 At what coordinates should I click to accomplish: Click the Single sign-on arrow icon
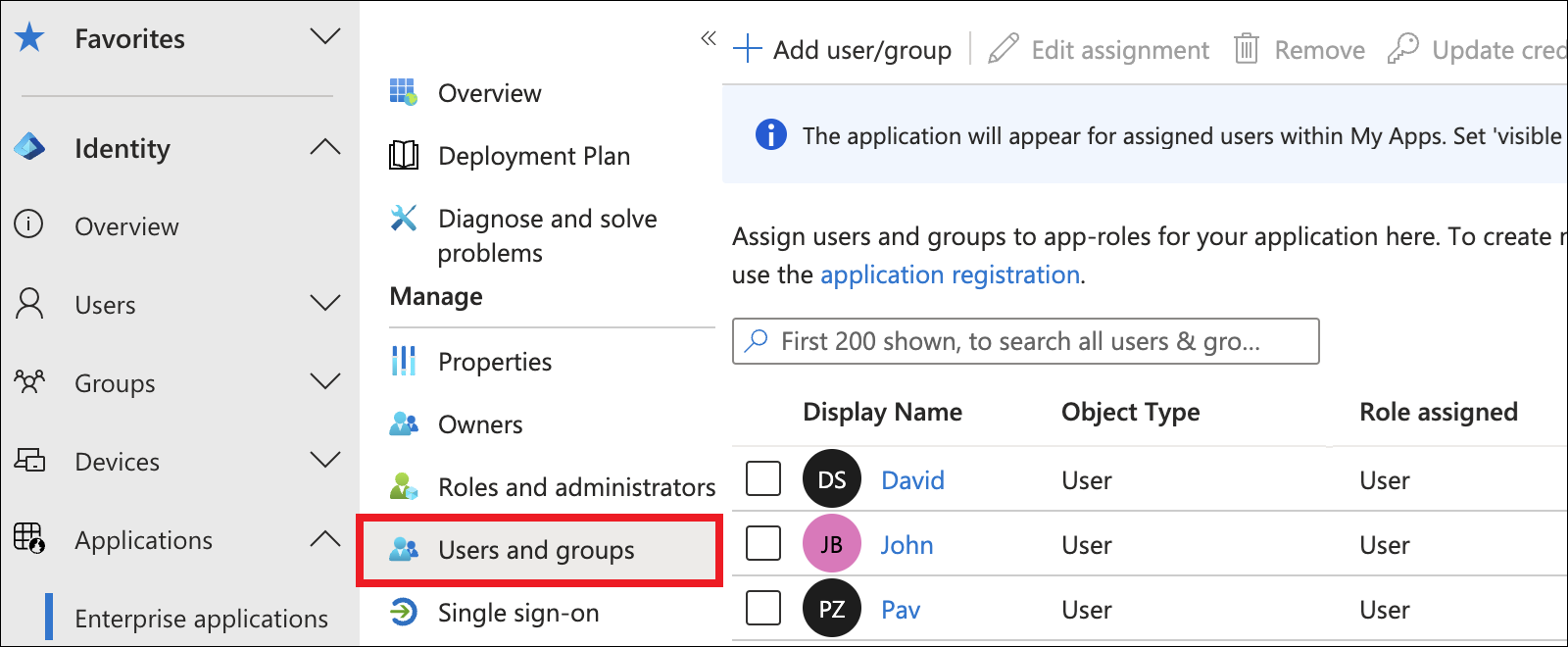click(x=404, y=612)
